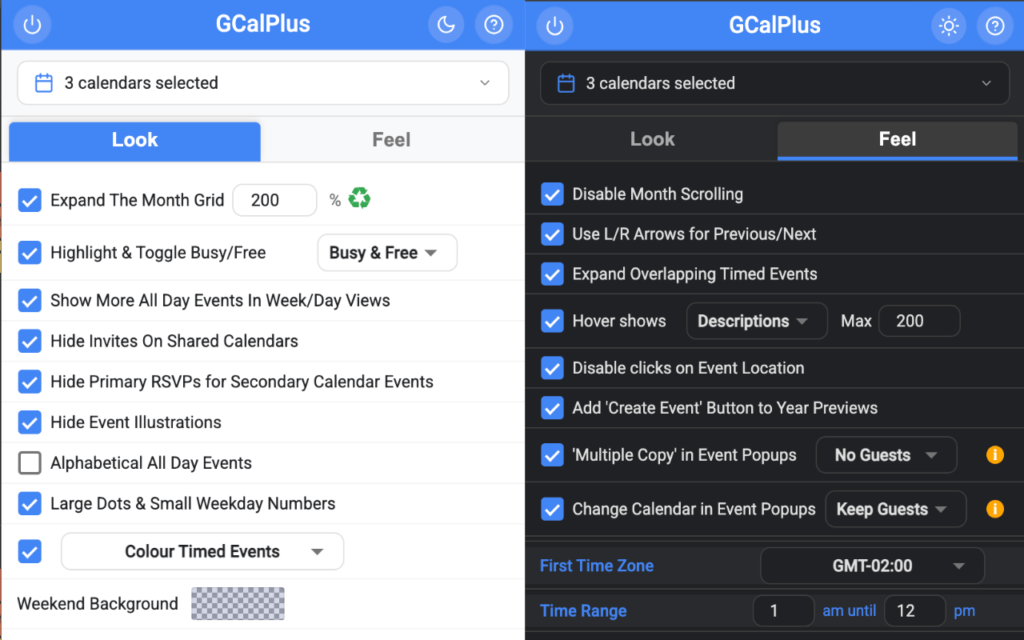Click the month grid percent input field
The image size is (1024, 640).
(x=274, y=200)
